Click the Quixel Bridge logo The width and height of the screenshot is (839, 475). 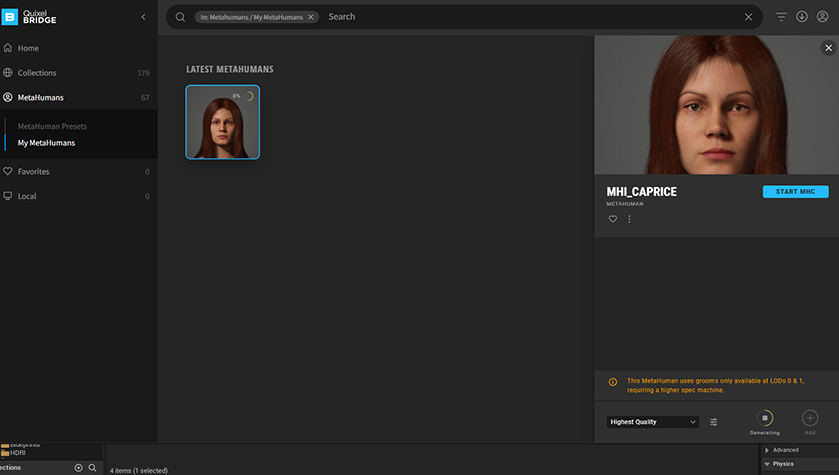click(x=31, y=17)
